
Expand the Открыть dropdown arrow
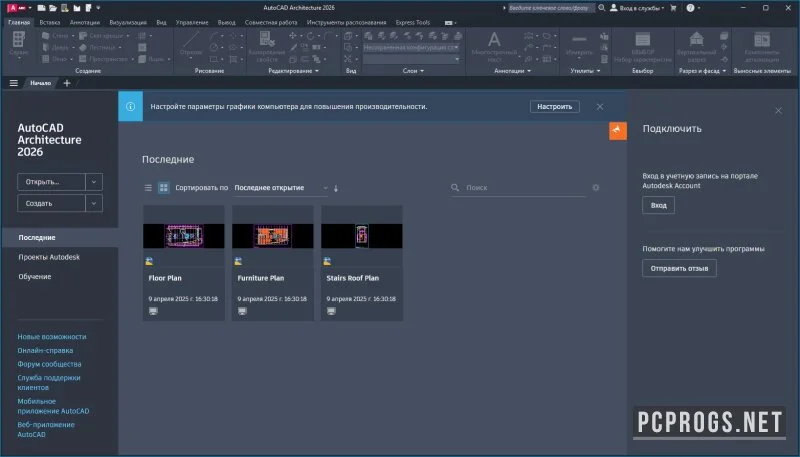pyautogui.click(x=94, y=182)
